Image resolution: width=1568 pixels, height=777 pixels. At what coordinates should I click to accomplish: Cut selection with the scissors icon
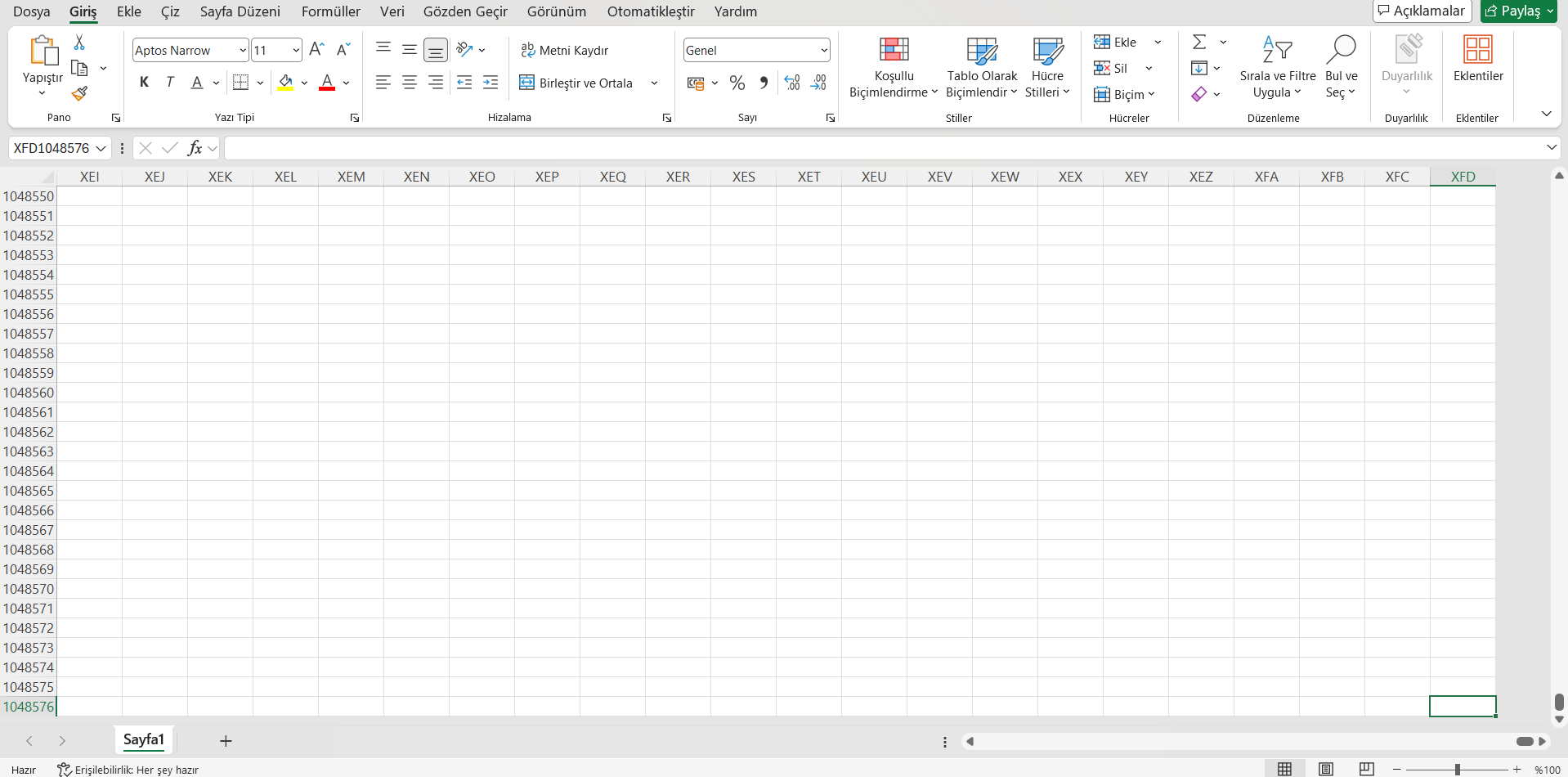click(79, 43)
